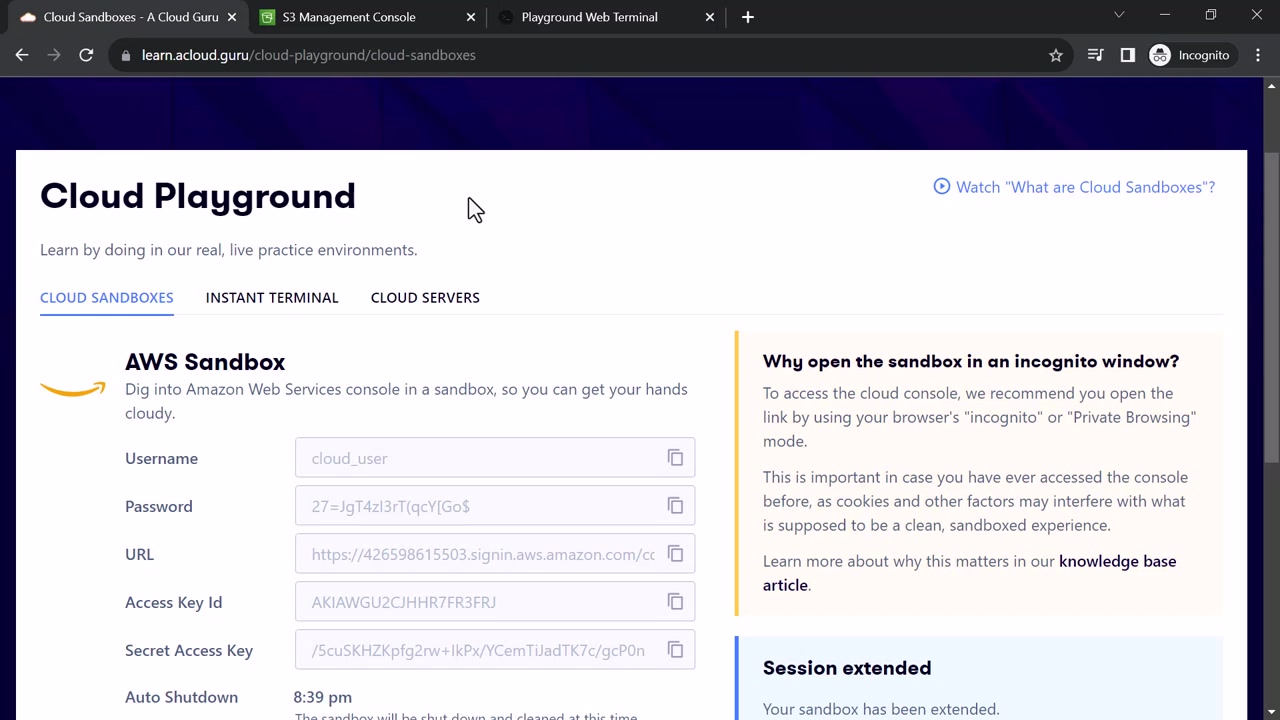Open the media controls button

coord(1096,55)
